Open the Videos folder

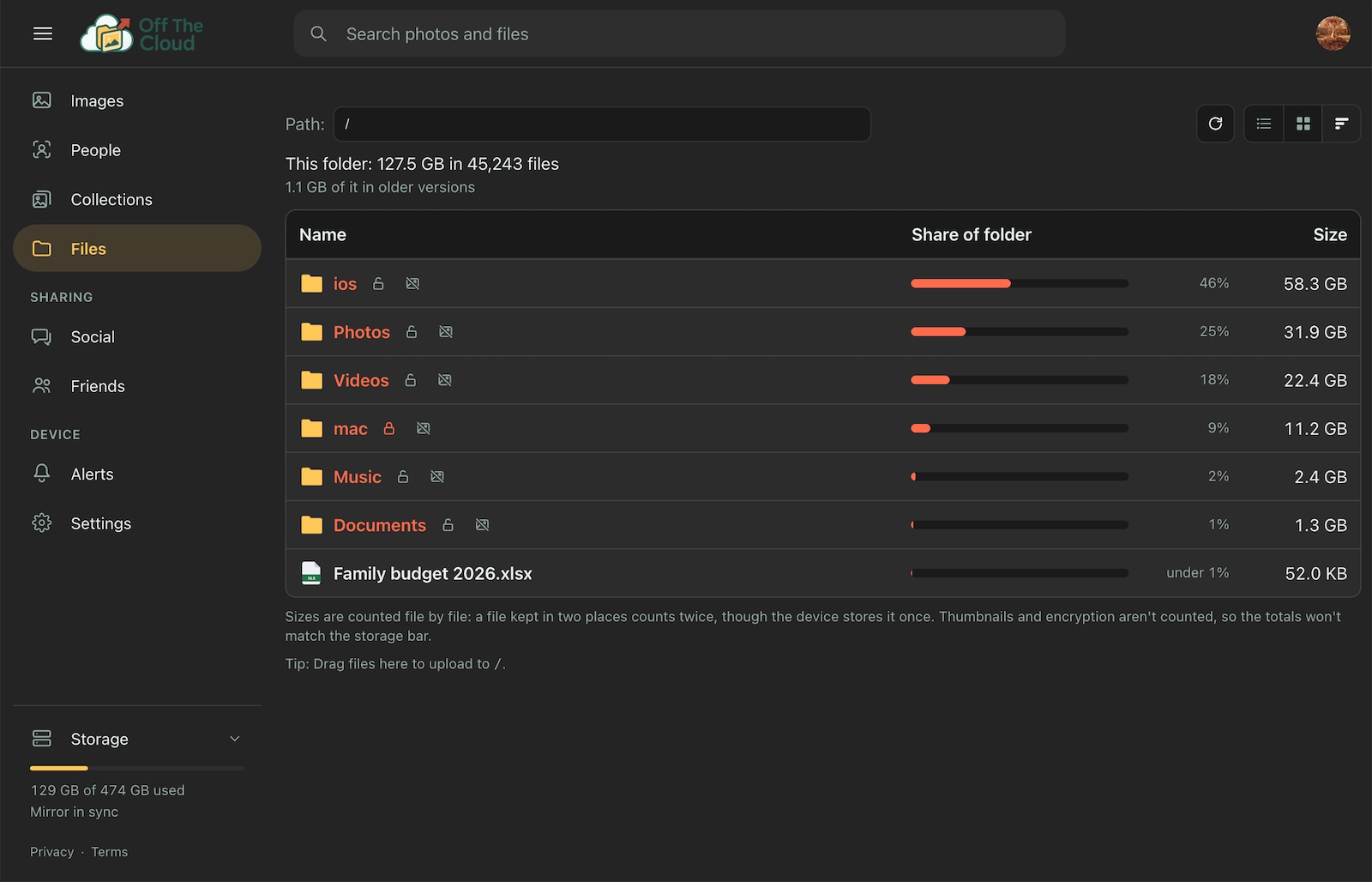click(361, 380)
